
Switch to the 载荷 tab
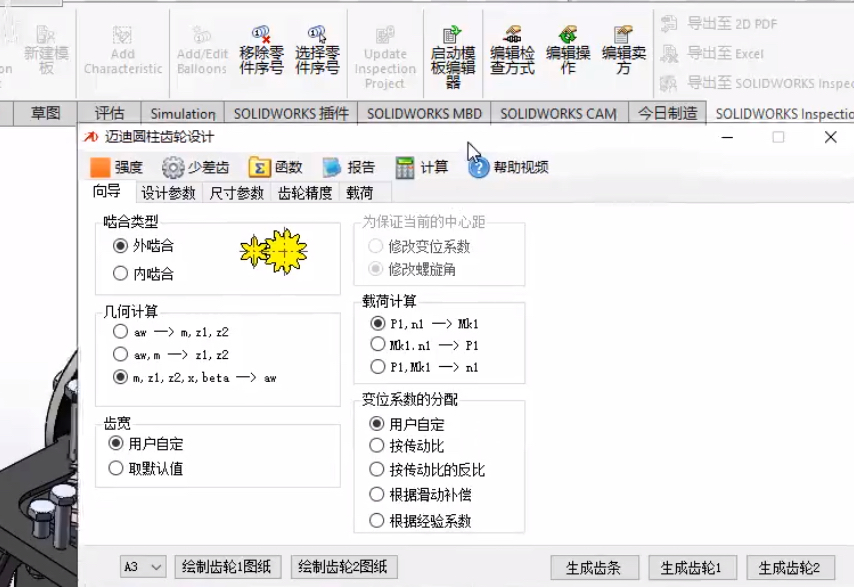[x=359, y=193]
